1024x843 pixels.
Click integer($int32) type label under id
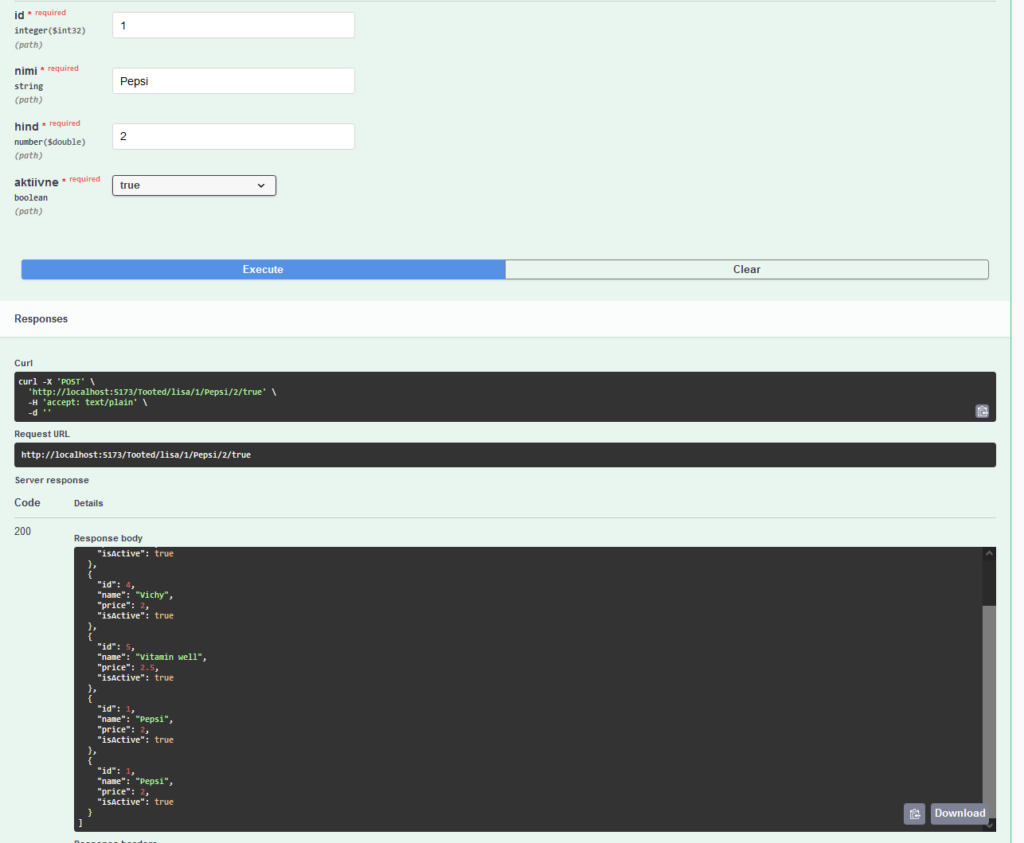click(50, 31)
